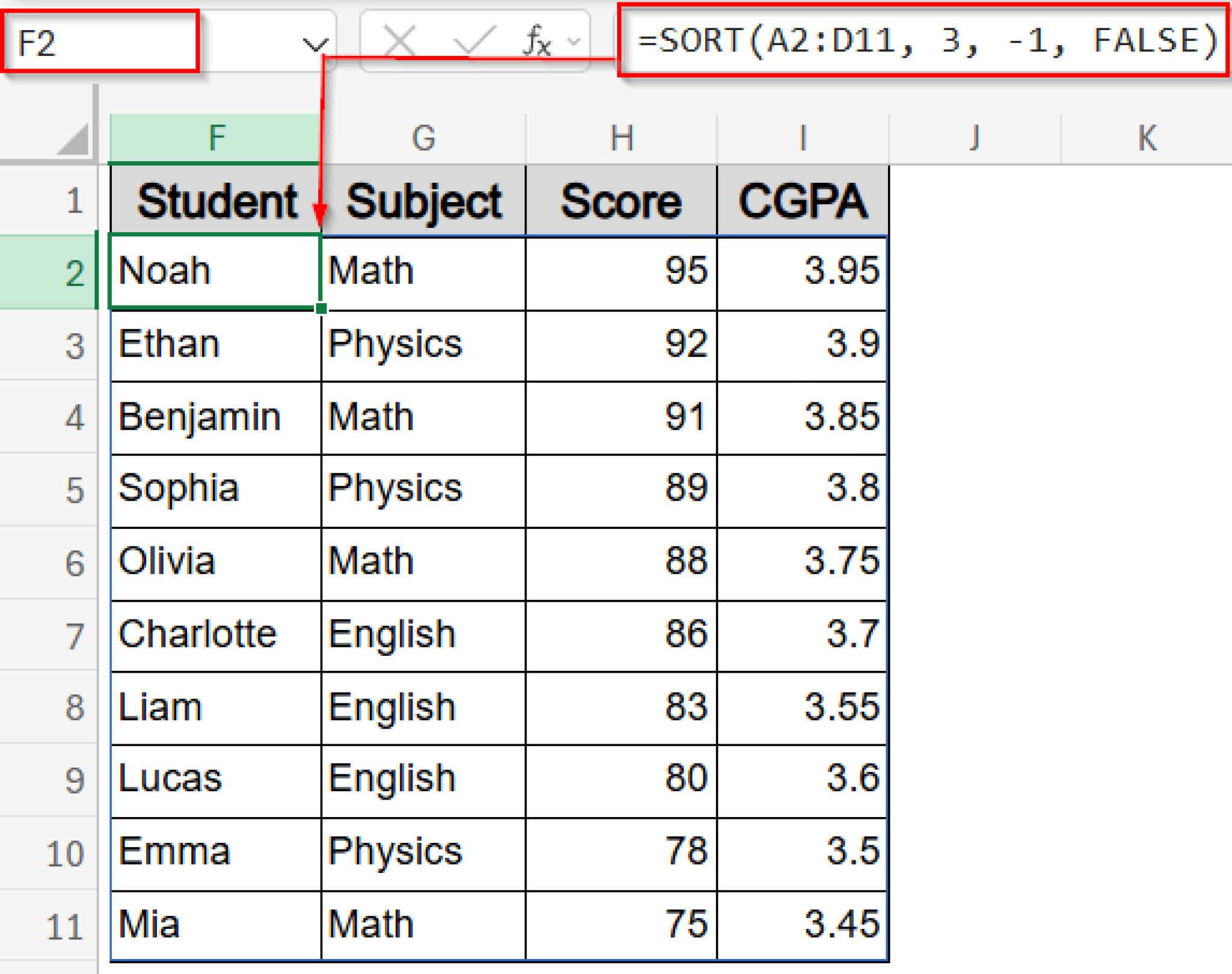The height and width of the screenshot is (974, 1232).
Task: Select the cell containing Mia
Action: [x=217, y=926]
